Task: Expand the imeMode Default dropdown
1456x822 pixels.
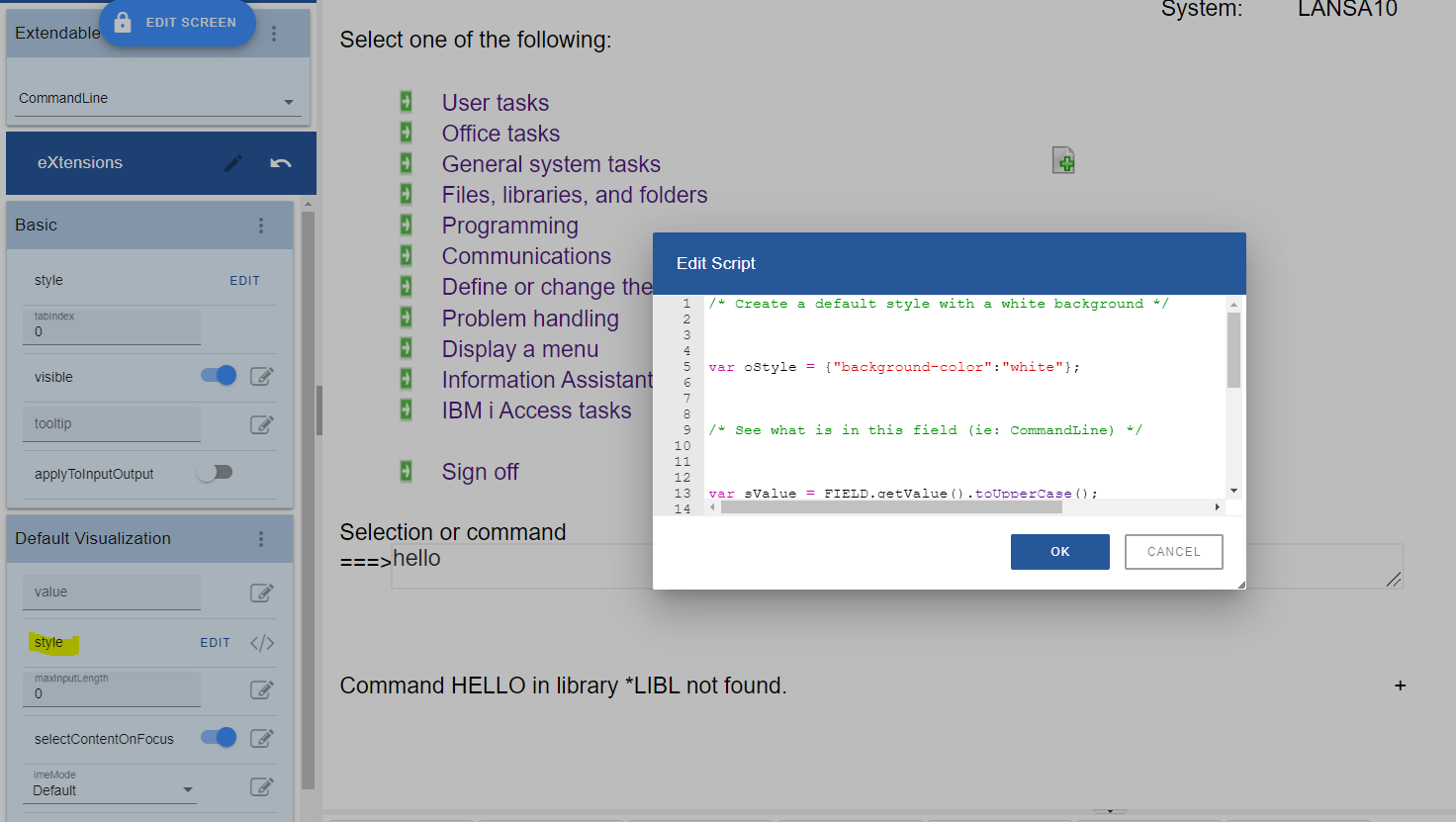Action: (188, 790)
